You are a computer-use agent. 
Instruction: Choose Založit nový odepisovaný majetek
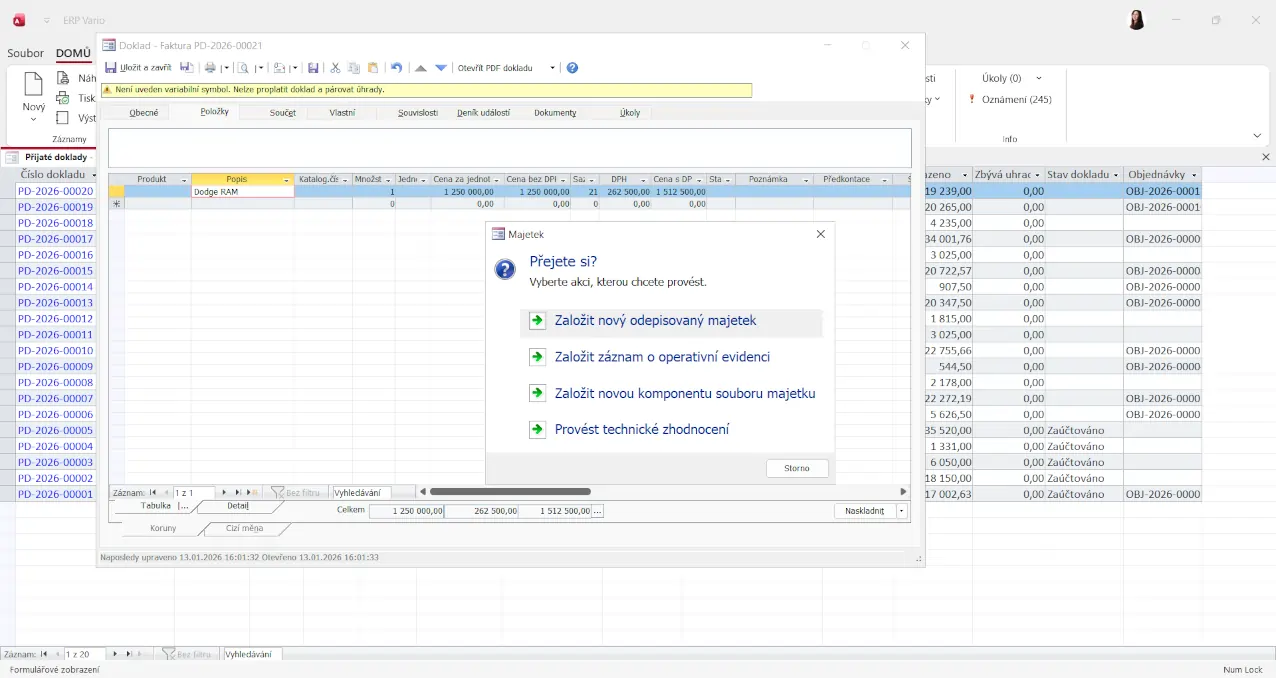click(655, 321)
